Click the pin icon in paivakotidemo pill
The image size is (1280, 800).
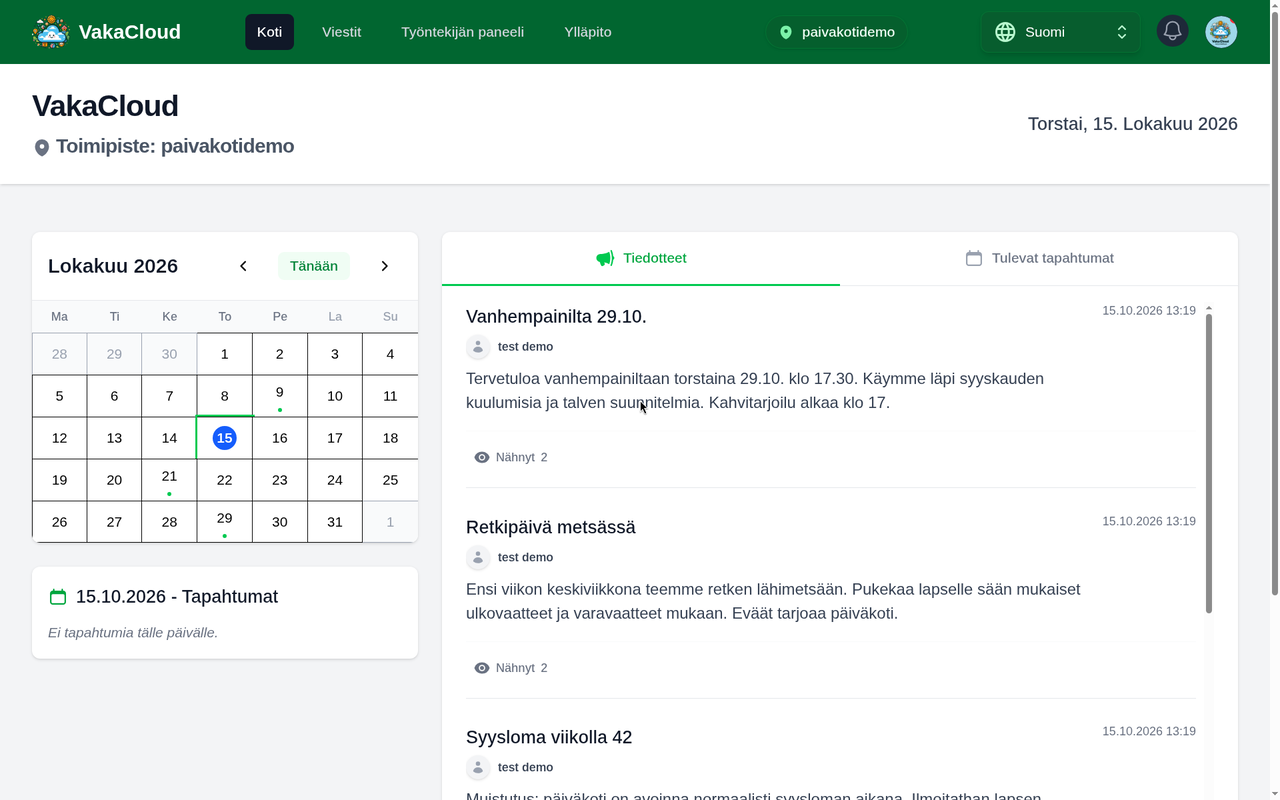[x=786, y=32]
